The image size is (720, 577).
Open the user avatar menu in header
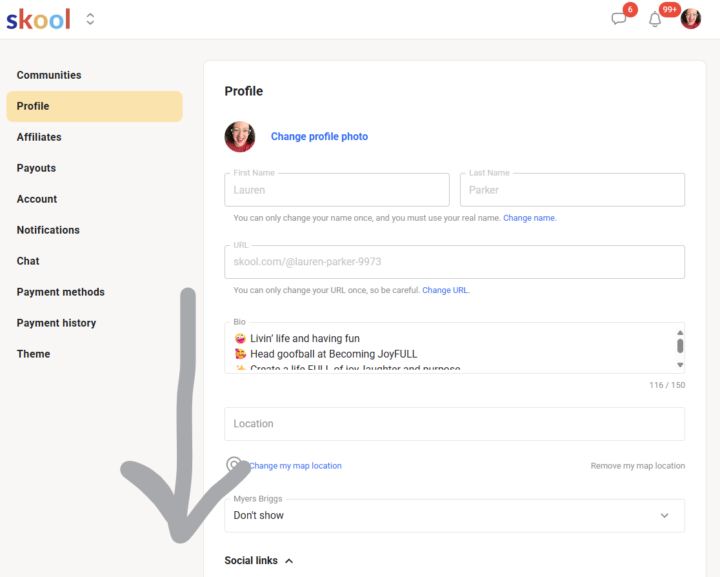(691, 19)
